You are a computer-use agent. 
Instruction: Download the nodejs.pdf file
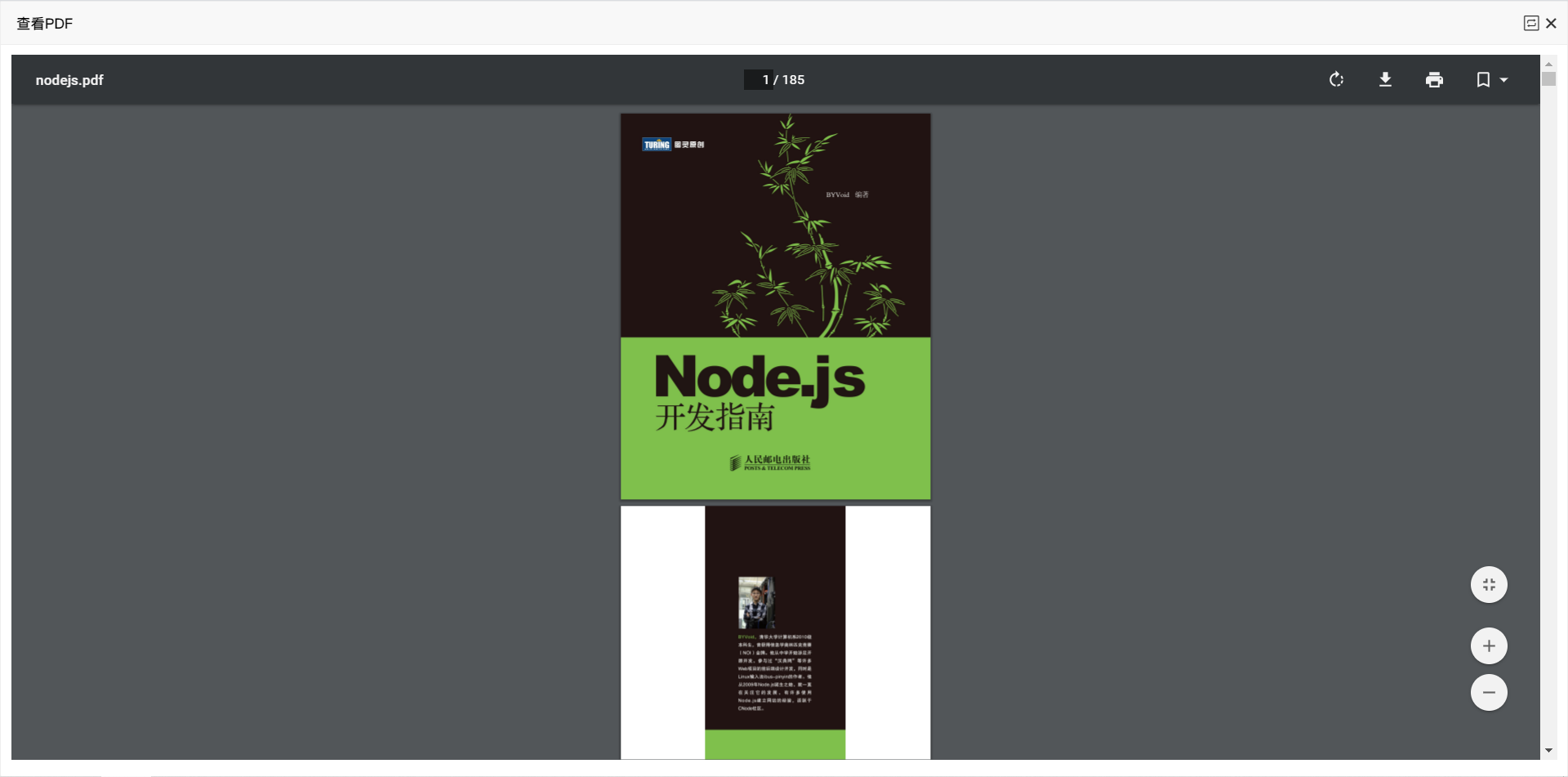coord(1385,79)
